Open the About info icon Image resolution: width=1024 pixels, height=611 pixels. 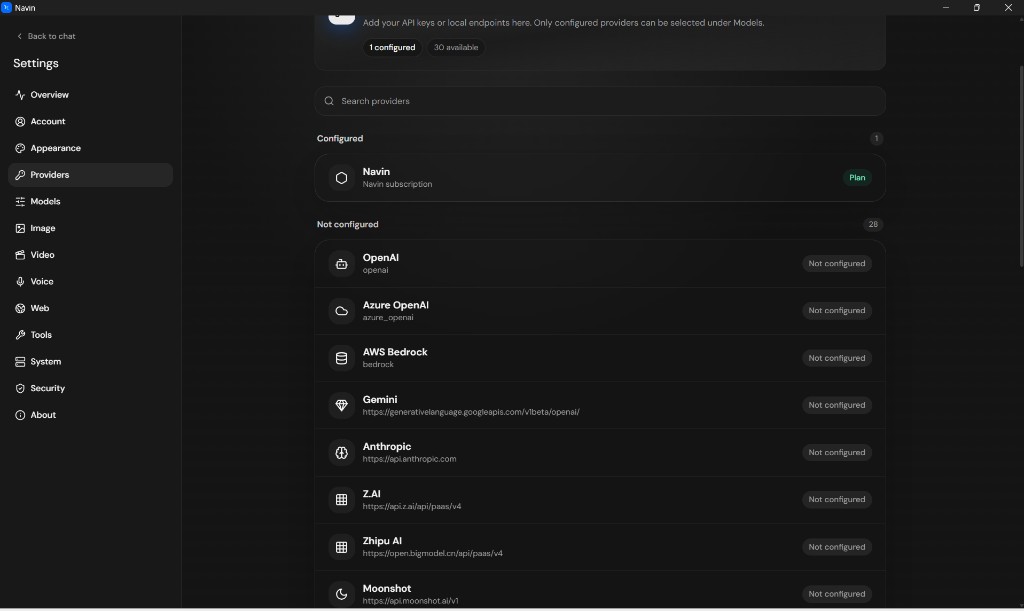pyautogui.click(x=20, y=415)
